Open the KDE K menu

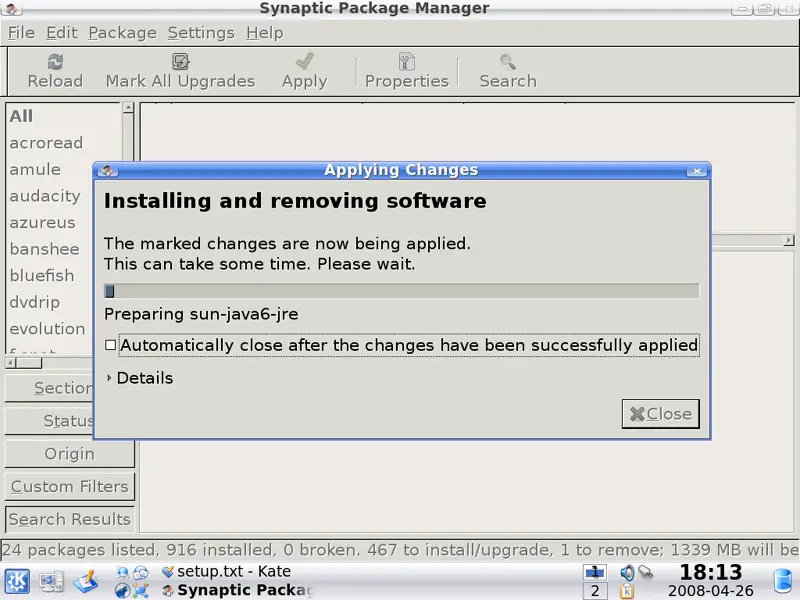(x=17, y=581)
